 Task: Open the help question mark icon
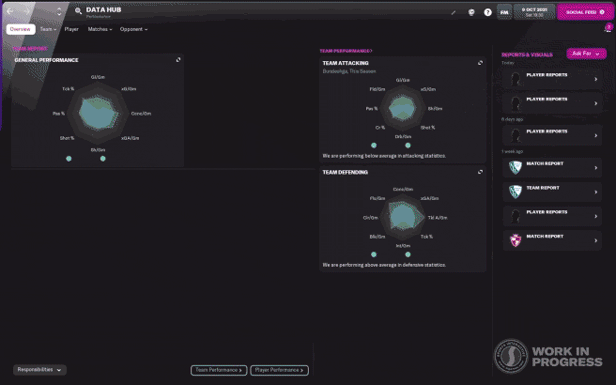[x=488, y=12]
